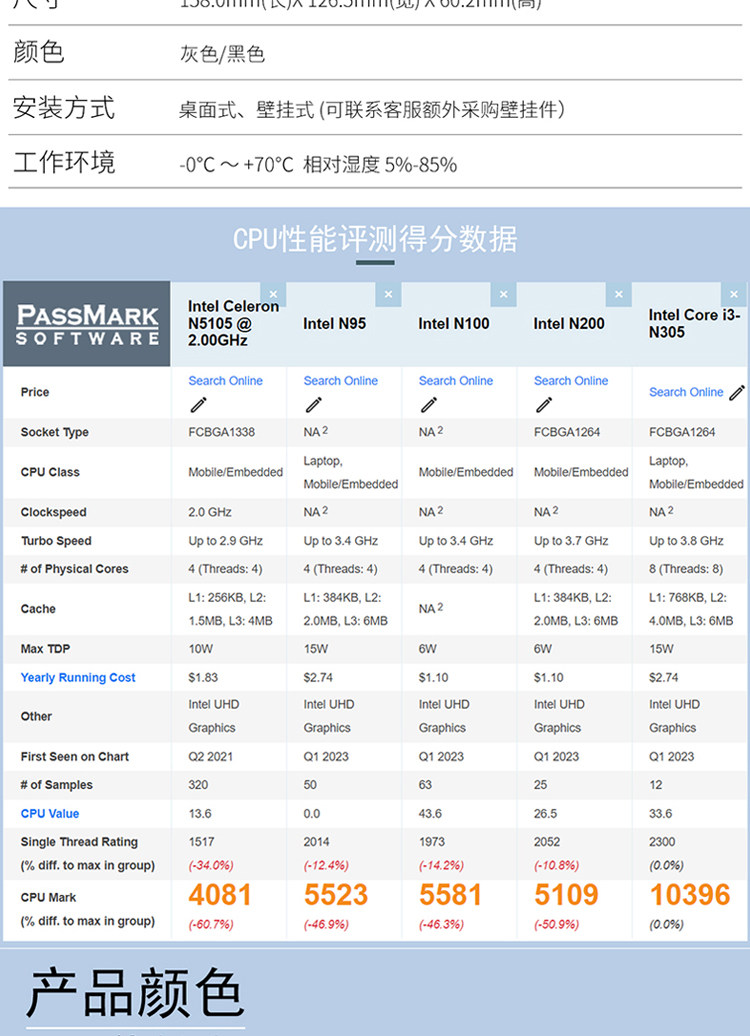Click the Socket Type row label
The height and width of the screenshot is (1036, 750).
pos(54,432)
